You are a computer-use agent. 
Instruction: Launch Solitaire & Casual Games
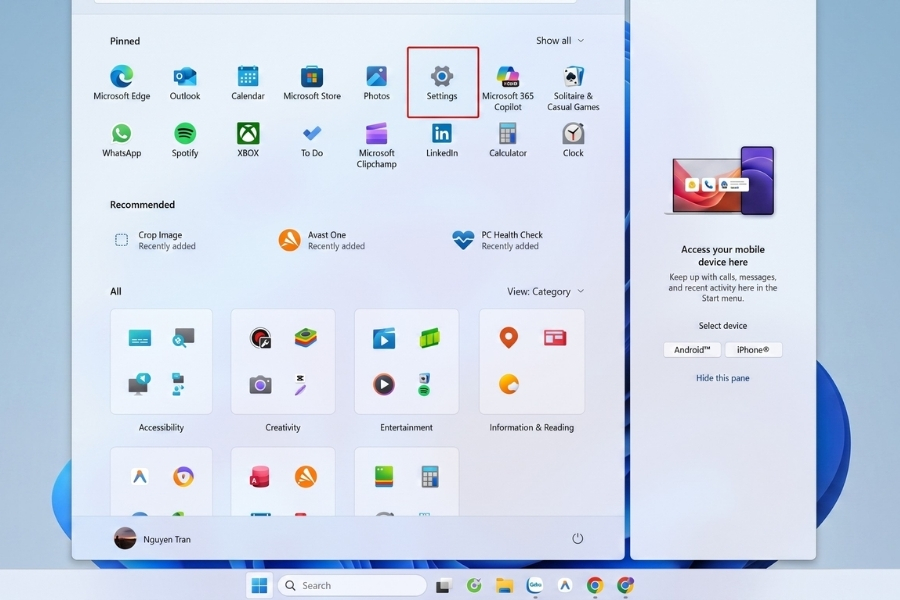tap(573, 88)
